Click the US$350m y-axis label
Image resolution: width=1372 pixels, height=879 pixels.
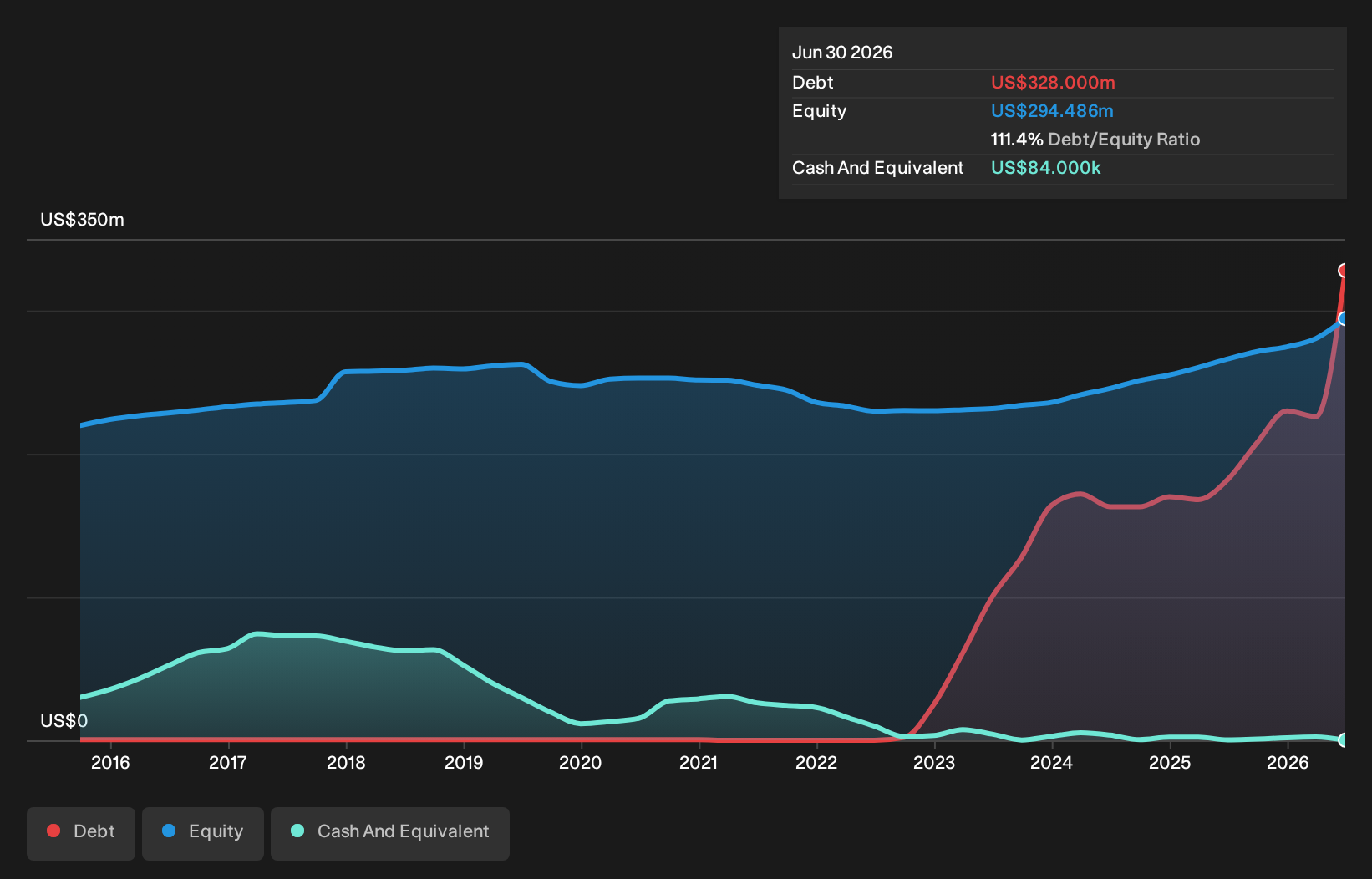pyautogui.click(x=82, y=220)
